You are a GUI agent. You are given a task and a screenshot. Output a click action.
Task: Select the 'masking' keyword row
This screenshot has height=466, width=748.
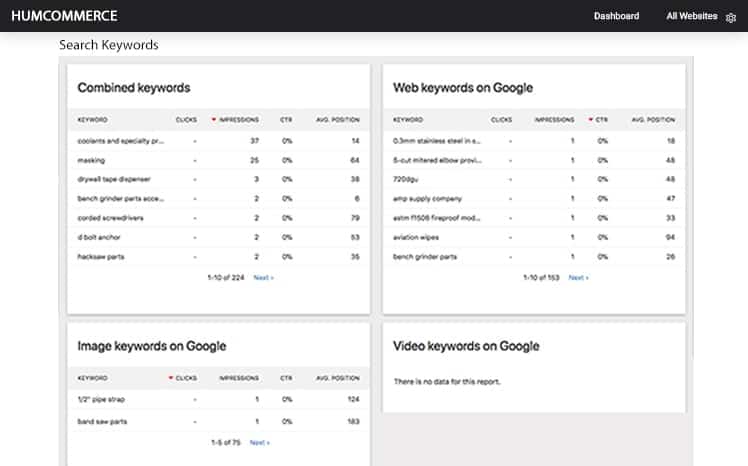(91, 160)
